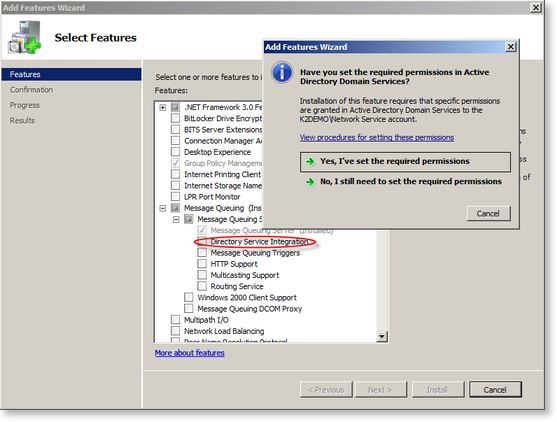Click the blue information icon in dialog
This screenshot has width=557, height=422.
[282, 72]
